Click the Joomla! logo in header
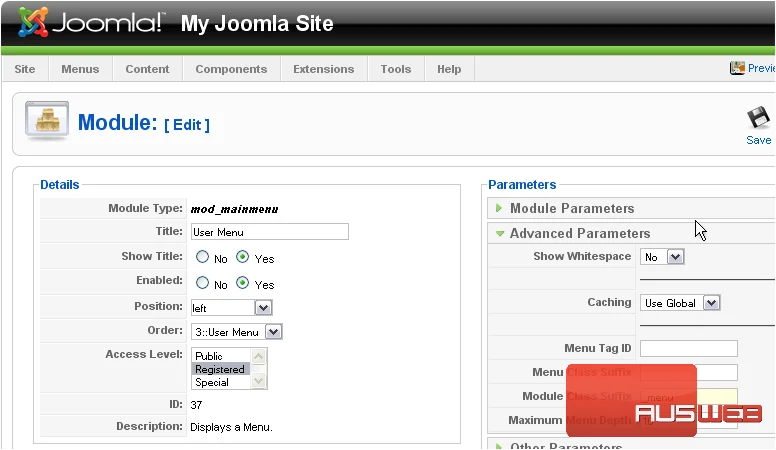The height and width of the screenshot is (450, 776). [x=91, y=23]
